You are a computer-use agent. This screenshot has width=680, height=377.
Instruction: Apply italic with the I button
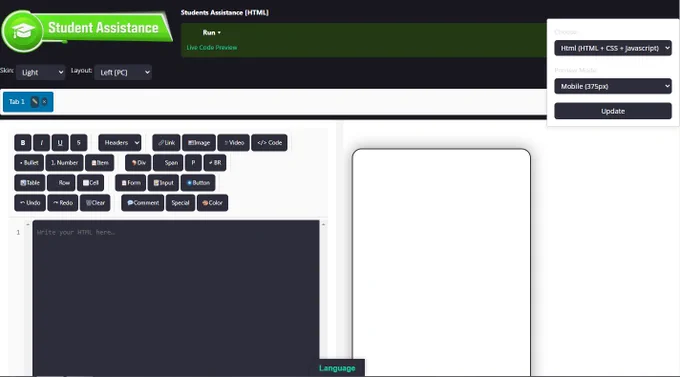(42, 142)
